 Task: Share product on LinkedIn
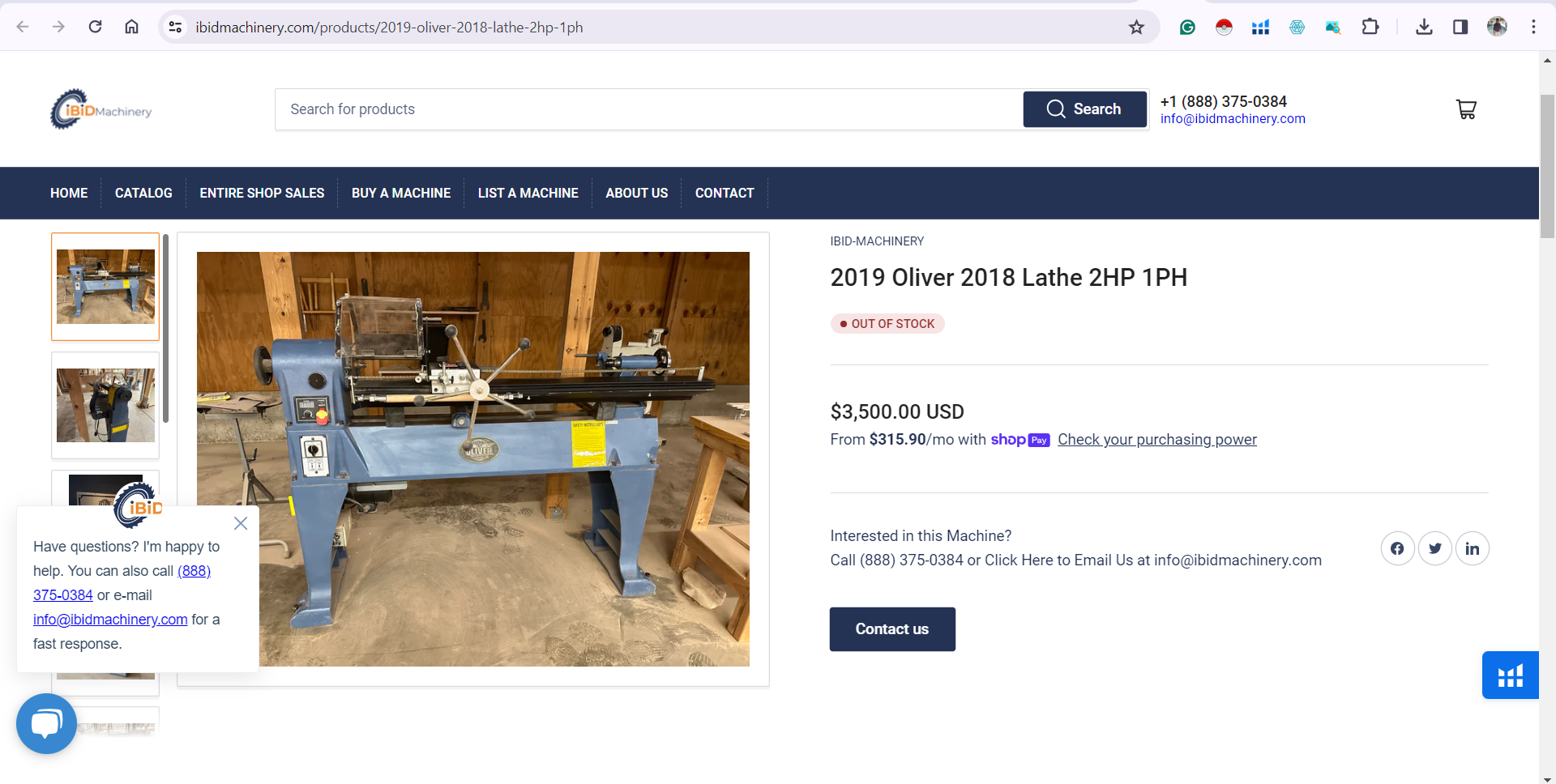click(1472, 548)
